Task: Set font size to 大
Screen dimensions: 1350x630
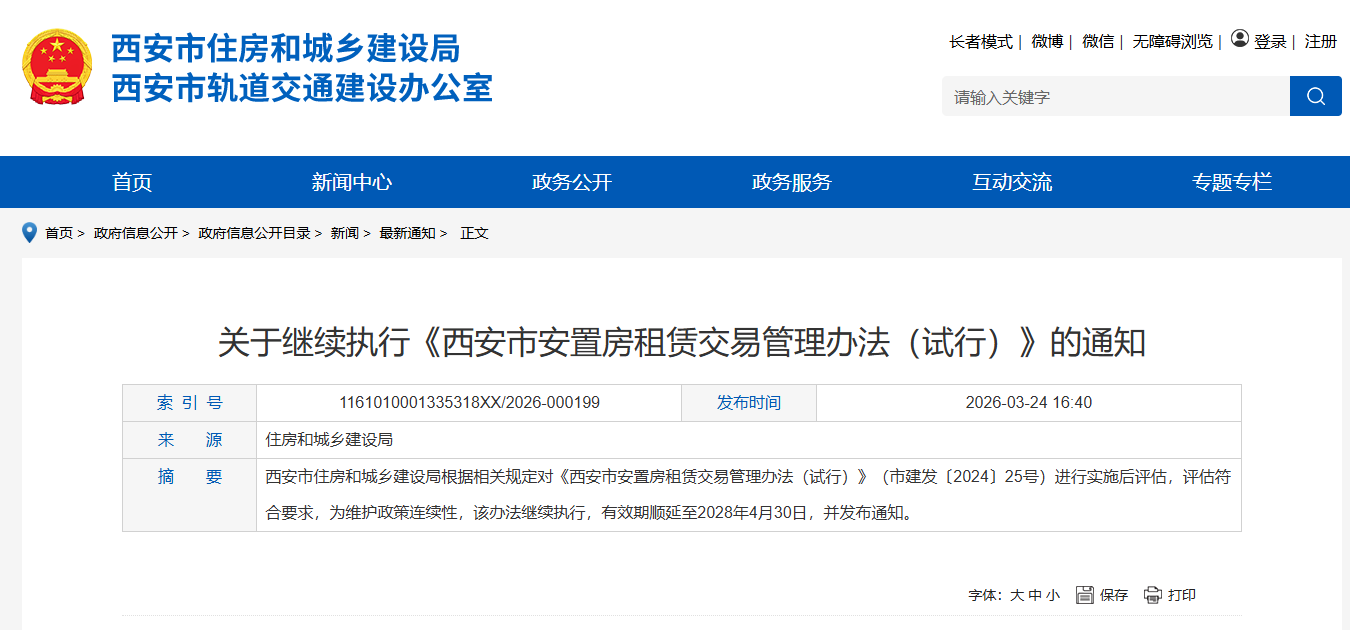Action: pyautogui.click(x=1016, y=595)
